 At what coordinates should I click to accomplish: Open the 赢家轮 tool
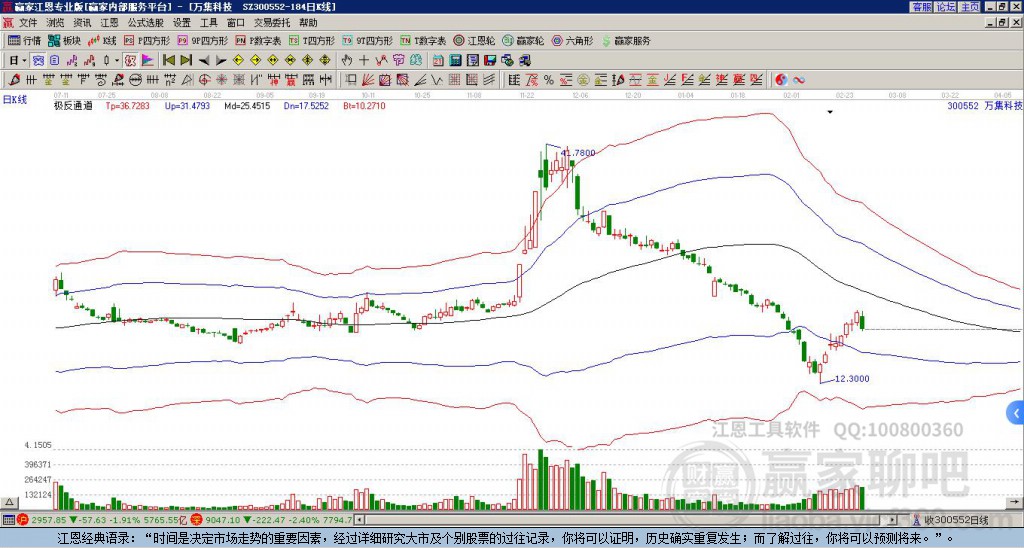[523, 41]
